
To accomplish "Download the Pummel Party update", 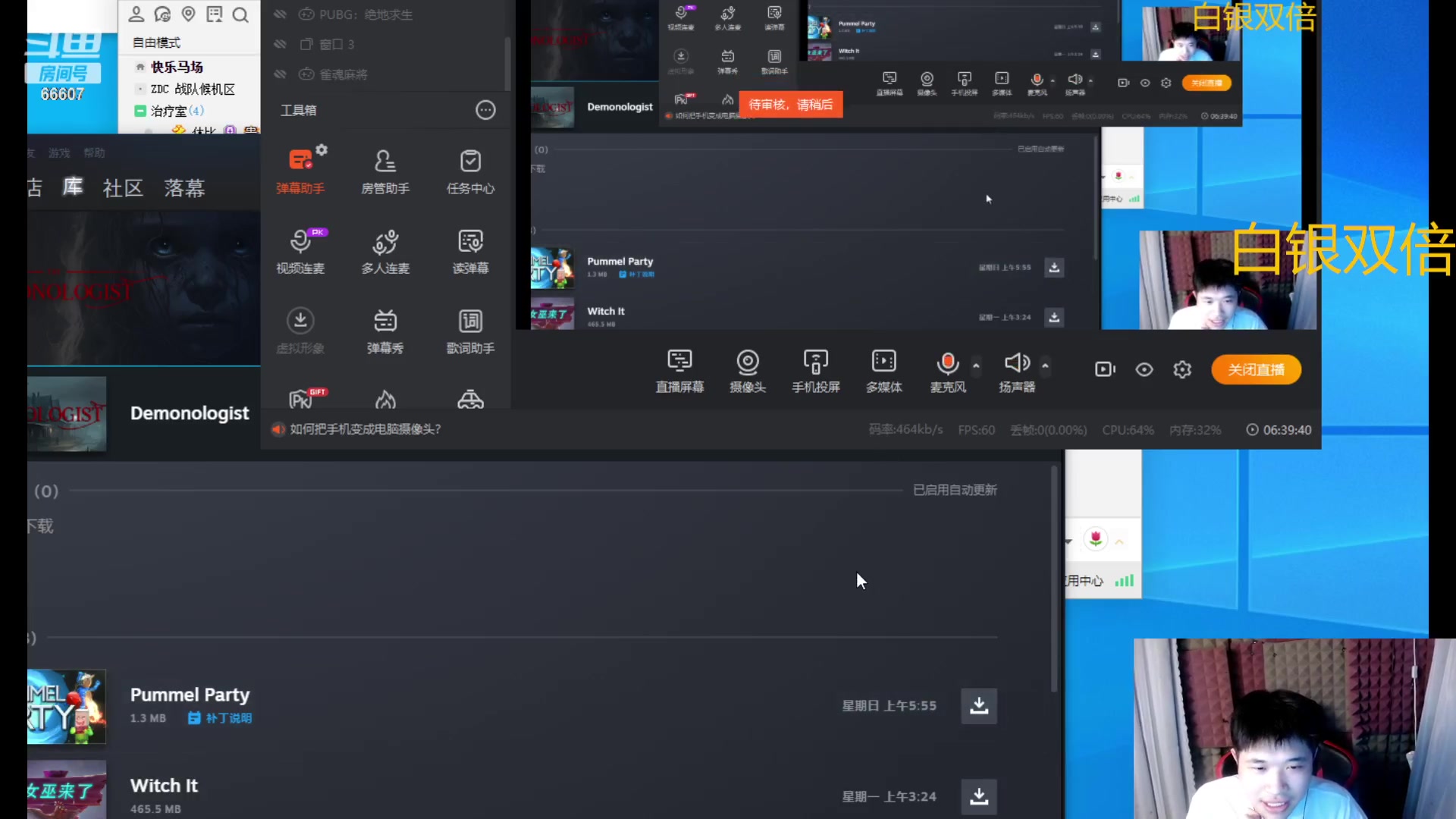I will (x=979, y=706).
